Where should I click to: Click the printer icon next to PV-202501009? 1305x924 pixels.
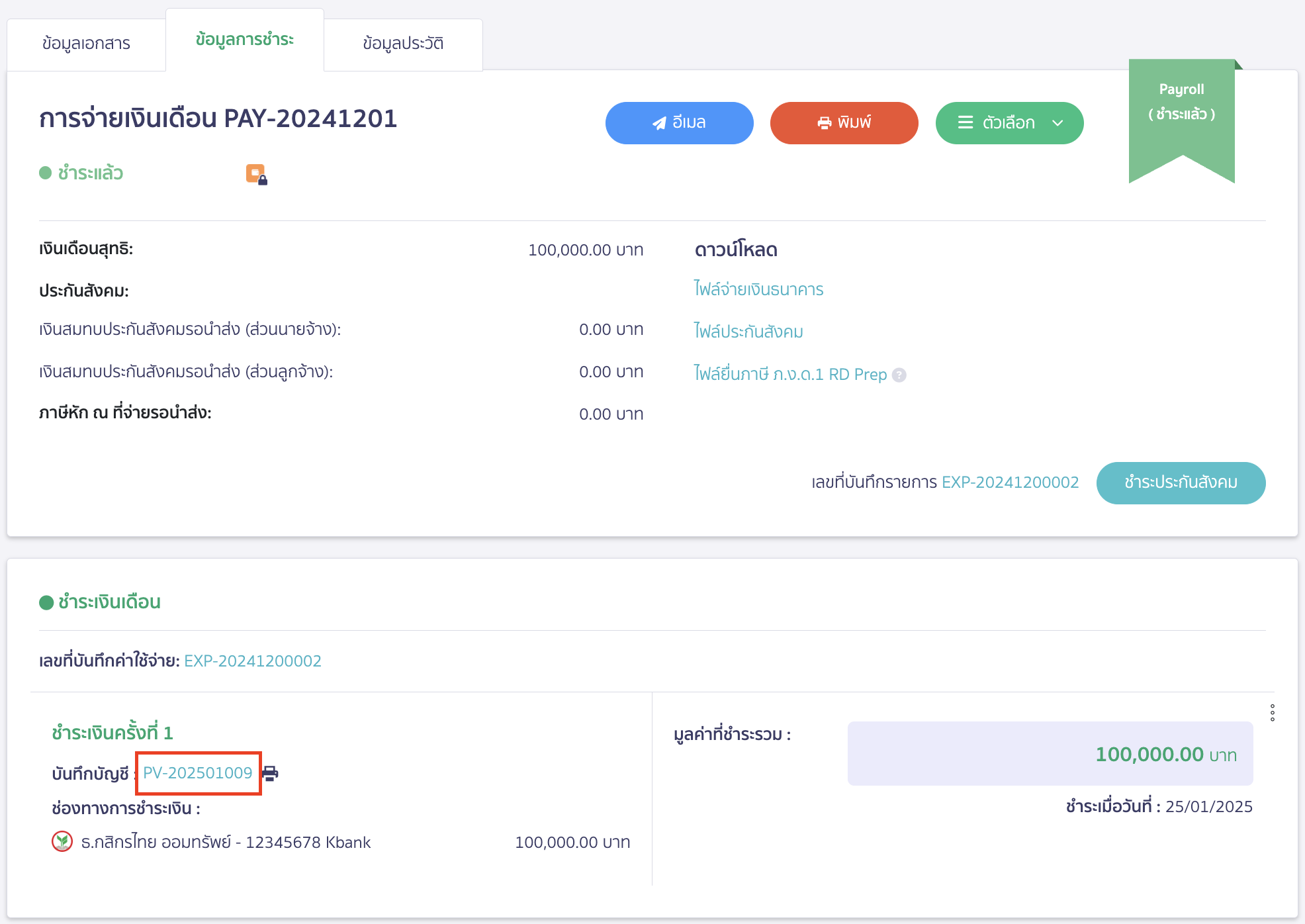click(270, 773)
